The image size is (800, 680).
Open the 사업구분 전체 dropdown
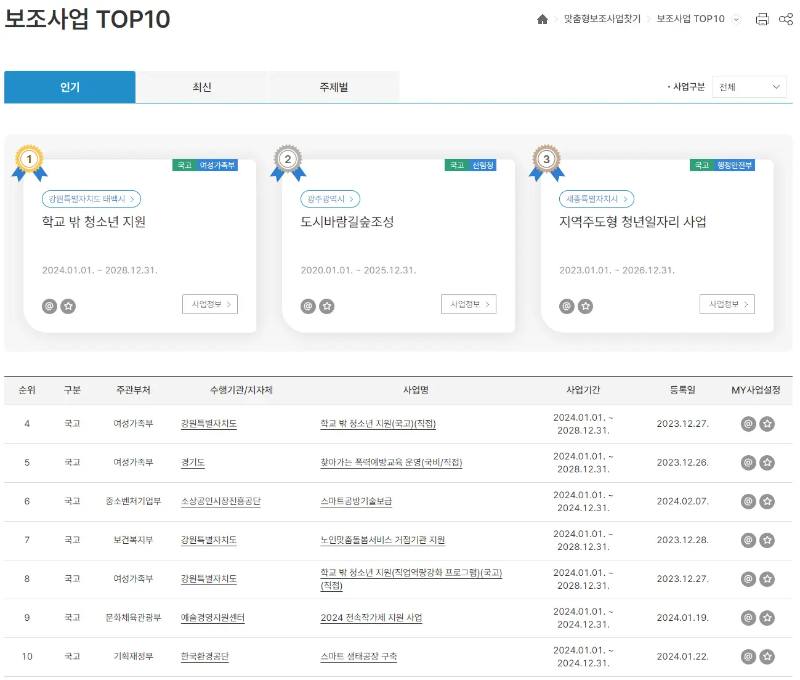748,87
